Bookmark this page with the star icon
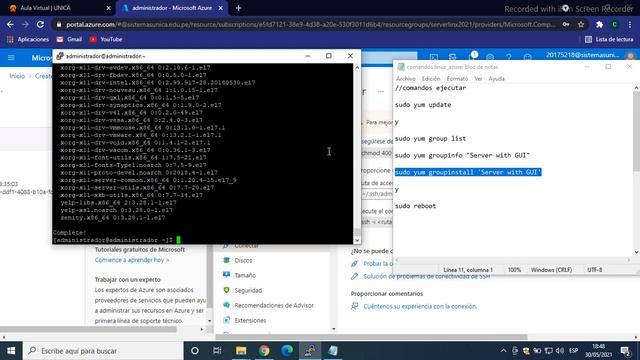 click(581, 24)
